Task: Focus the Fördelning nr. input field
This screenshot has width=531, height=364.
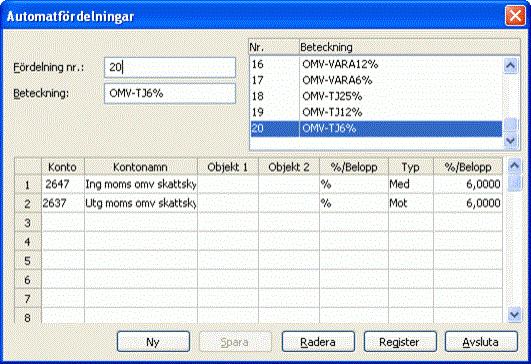Action: pos(170,67)
